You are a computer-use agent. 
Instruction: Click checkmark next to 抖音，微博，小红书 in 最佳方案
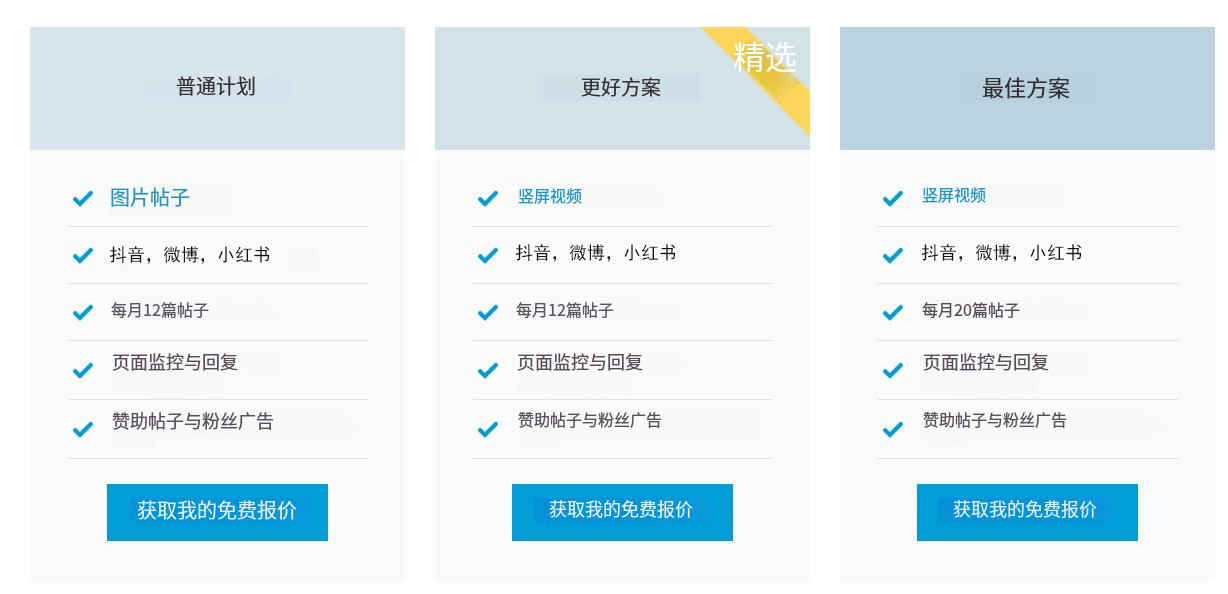coord(893,255)
